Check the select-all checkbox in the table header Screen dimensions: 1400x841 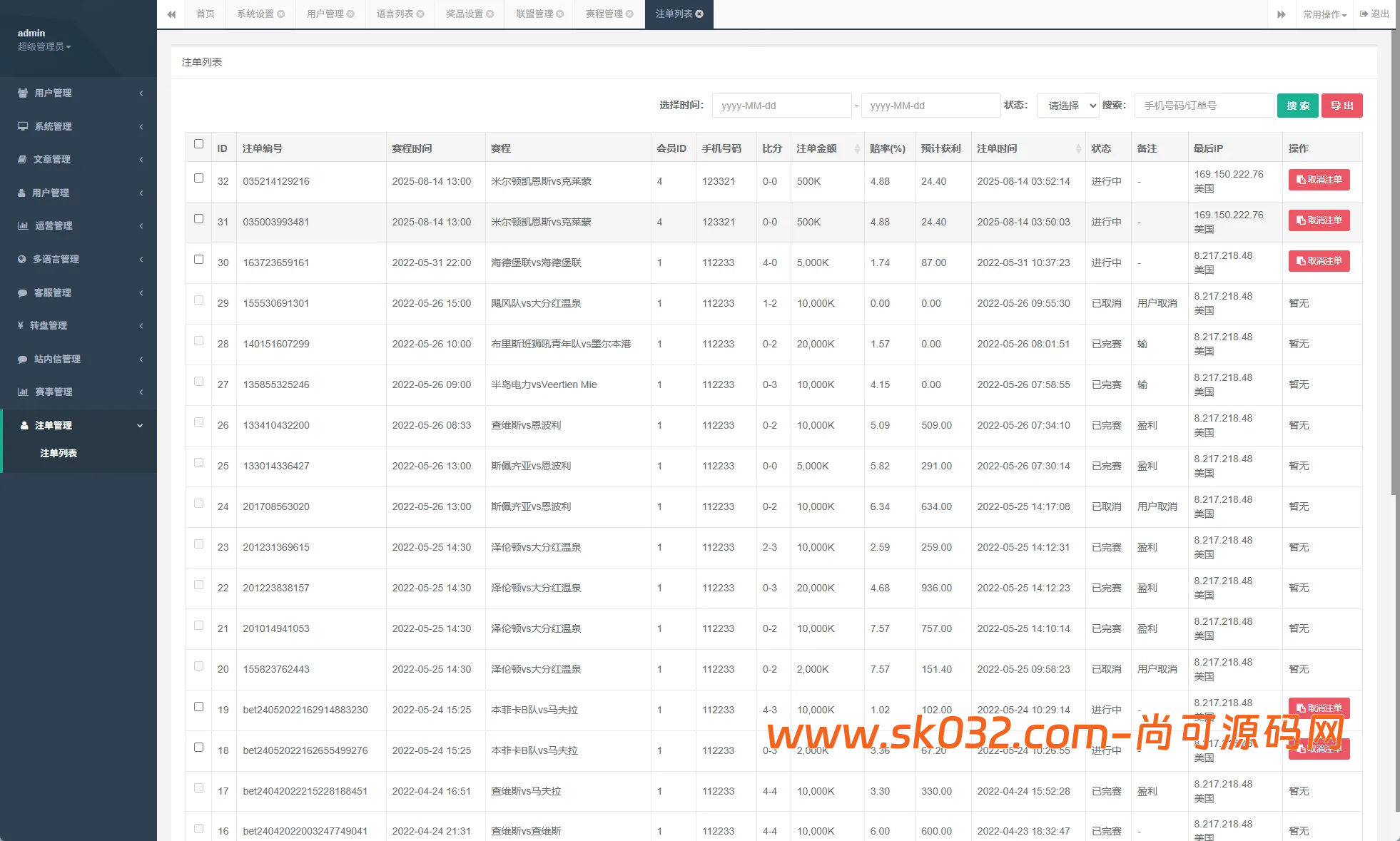point(198,144)
